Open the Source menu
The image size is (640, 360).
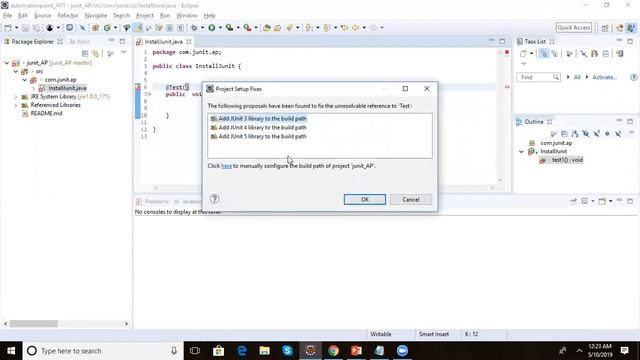(42, 16)
